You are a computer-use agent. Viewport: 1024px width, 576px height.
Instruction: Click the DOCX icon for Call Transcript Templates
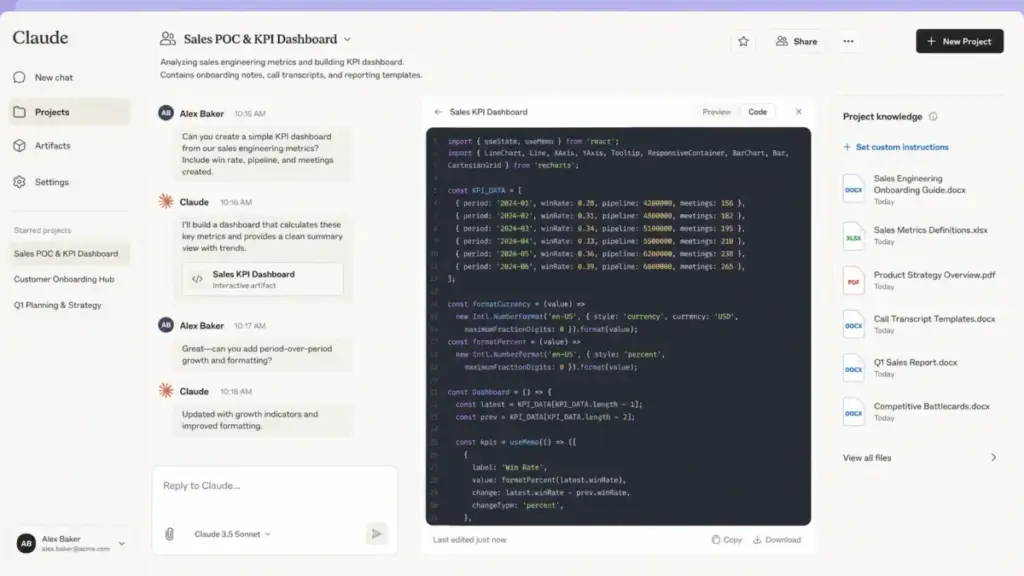pyautogui.click(x=854, y=325)
